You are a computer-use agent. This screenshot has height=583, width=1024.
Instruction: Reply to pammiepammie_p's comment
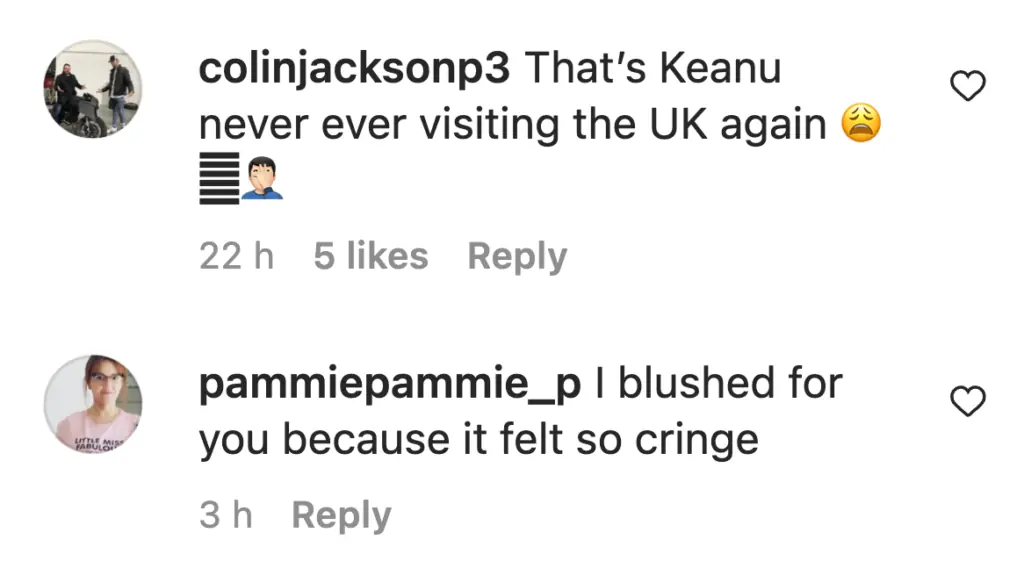341,516
